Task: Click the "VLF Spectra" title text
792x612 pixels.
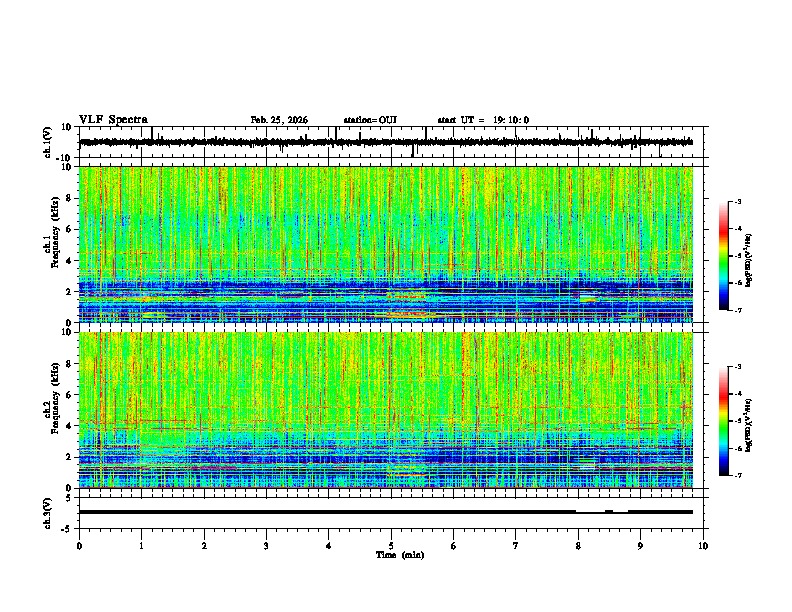Action: 113,120
